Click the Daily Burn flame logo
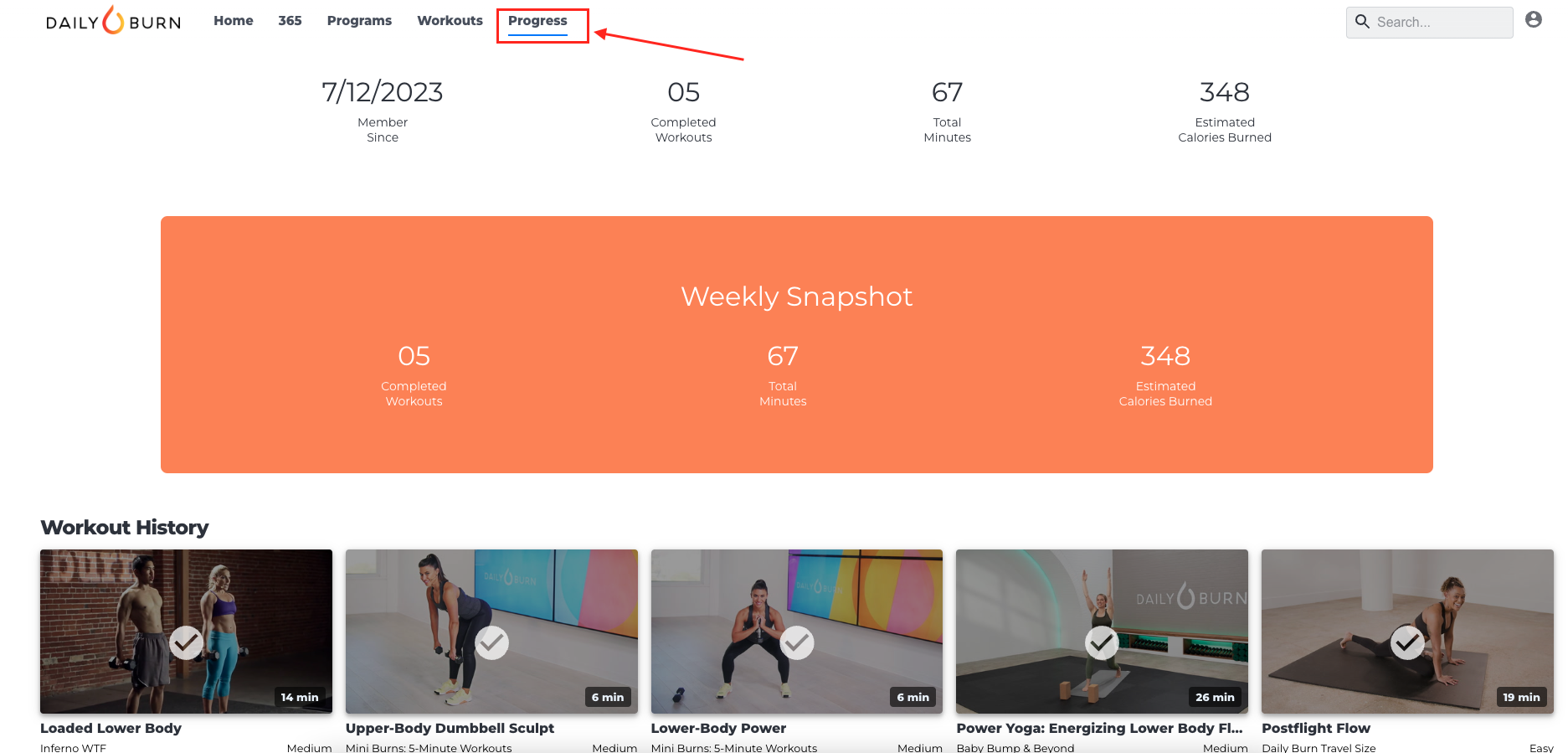This screenshot has width=1568, height=753. (113, 20)
